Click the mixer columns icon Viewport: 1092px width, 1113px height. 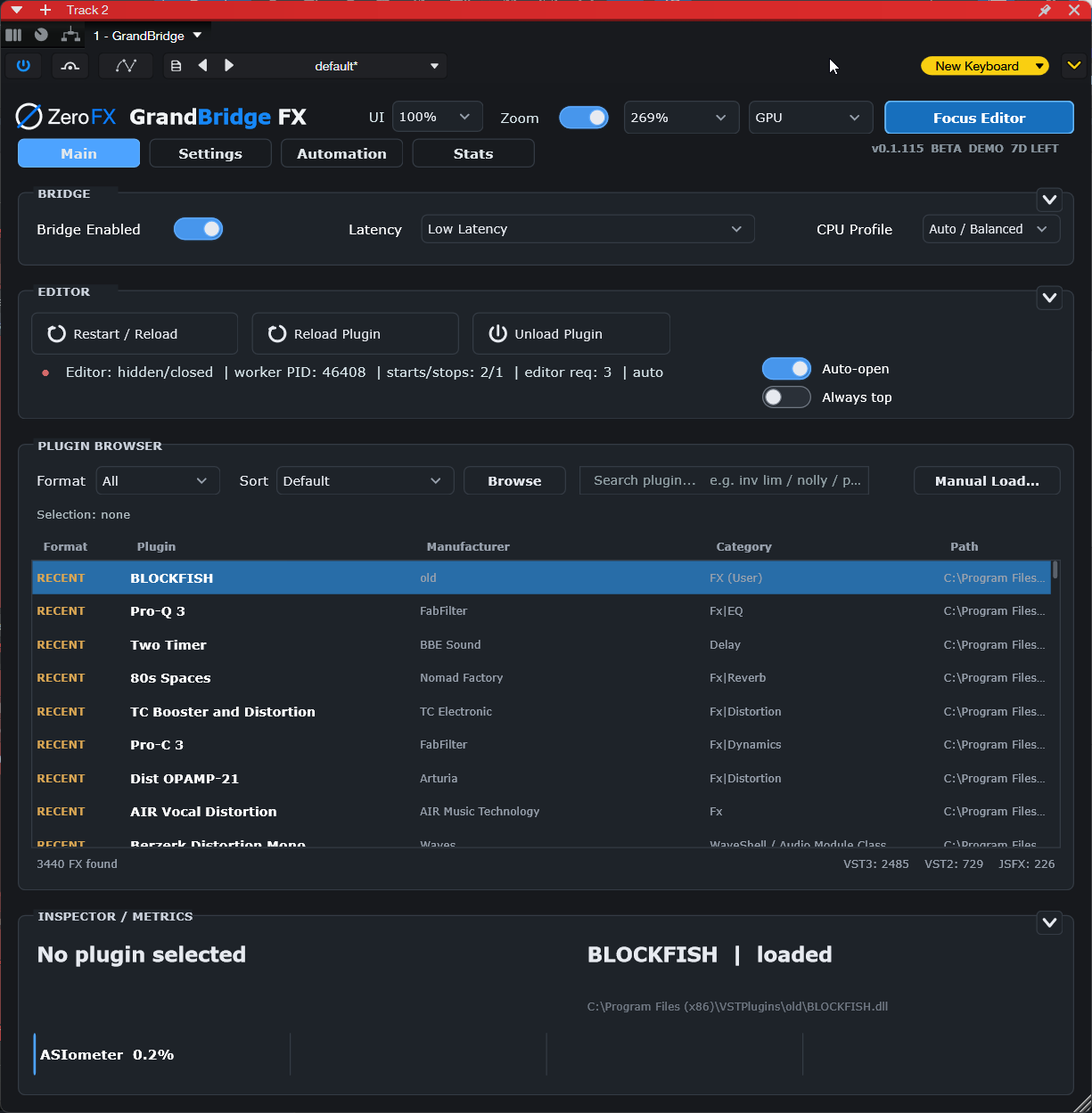tap(13, 35)
